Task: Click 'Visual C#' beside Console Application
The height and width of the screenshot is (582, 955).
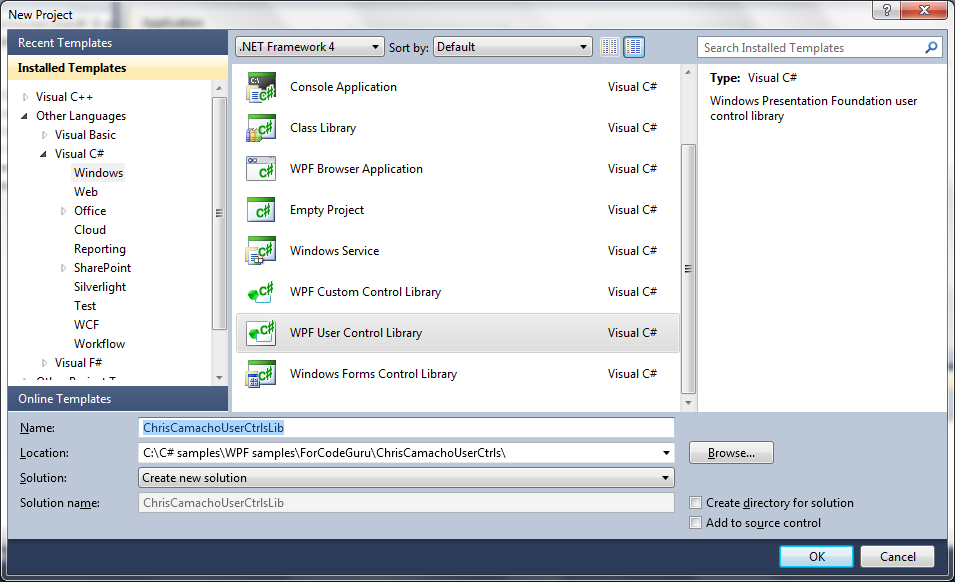Action: tap(632, 87)
